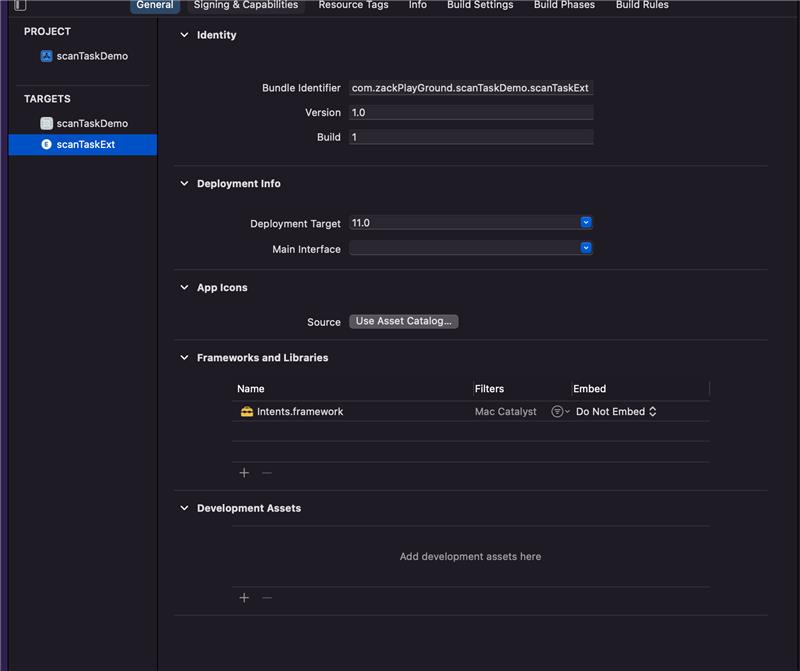Click the App Icons section title
800x671 pixels.
[x=222, y=287]
